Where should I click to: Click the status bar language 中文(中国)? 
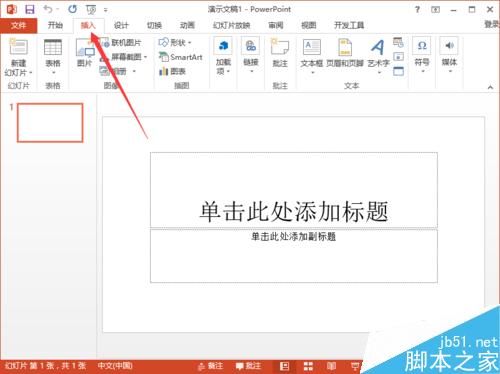point(115,366)
